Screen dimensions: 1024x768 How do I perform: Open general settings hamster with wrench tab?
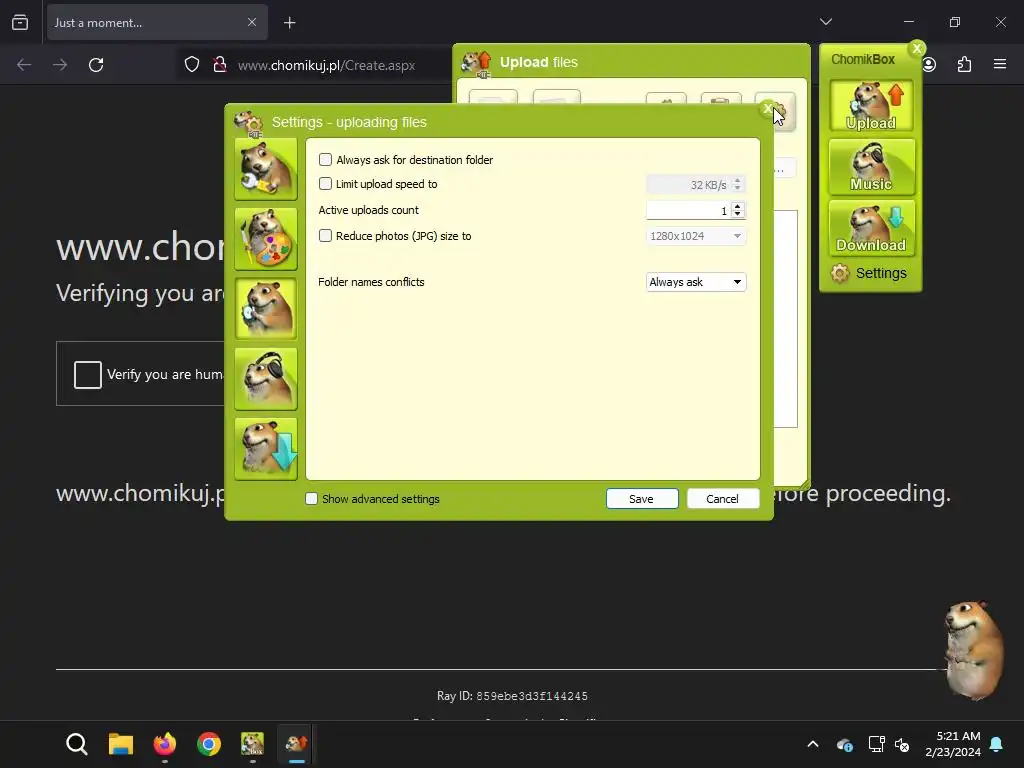click(266, 168)
